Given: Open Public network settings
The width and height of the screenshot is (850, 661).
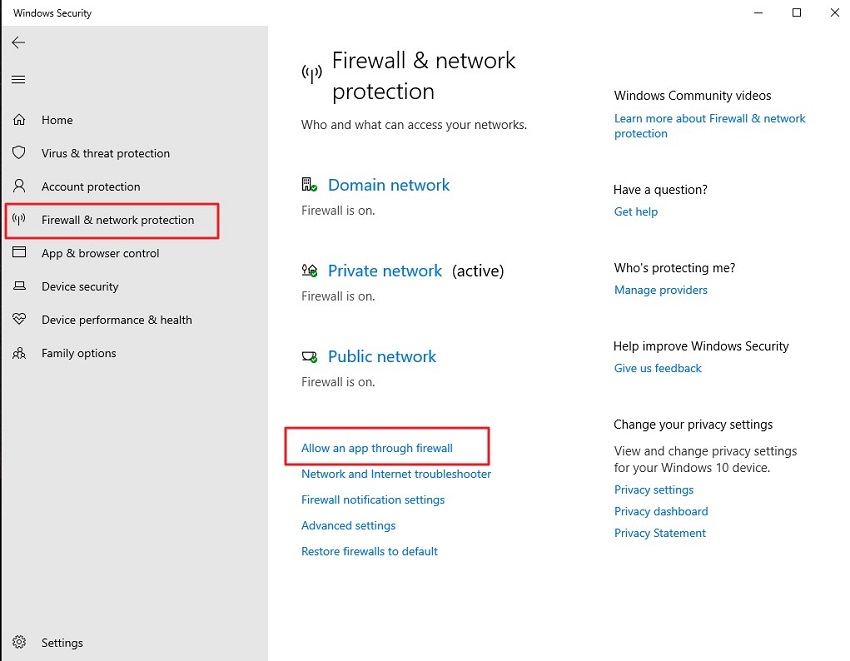Looking at the screenshot, I should click(x=381, y=357).
